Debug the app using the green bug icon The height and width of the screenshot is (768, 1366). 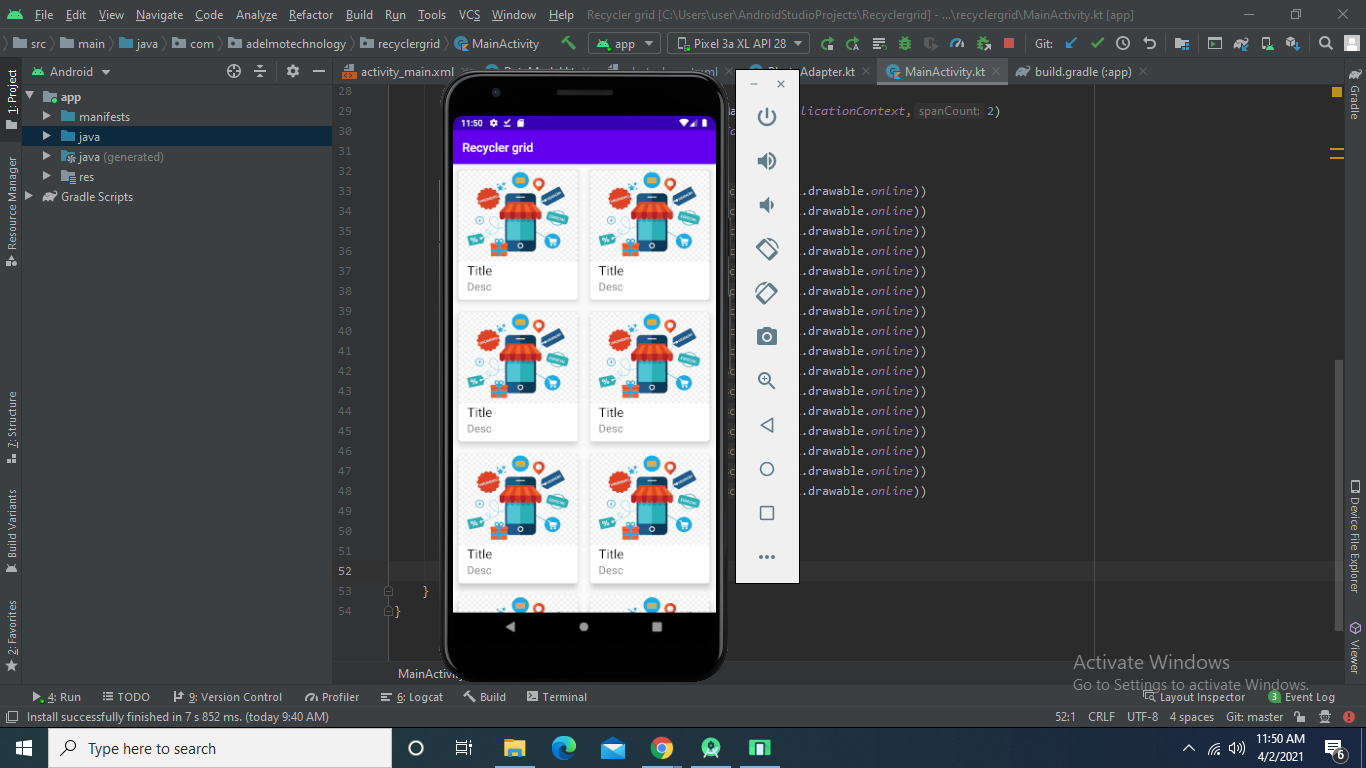tap(904, 43)
